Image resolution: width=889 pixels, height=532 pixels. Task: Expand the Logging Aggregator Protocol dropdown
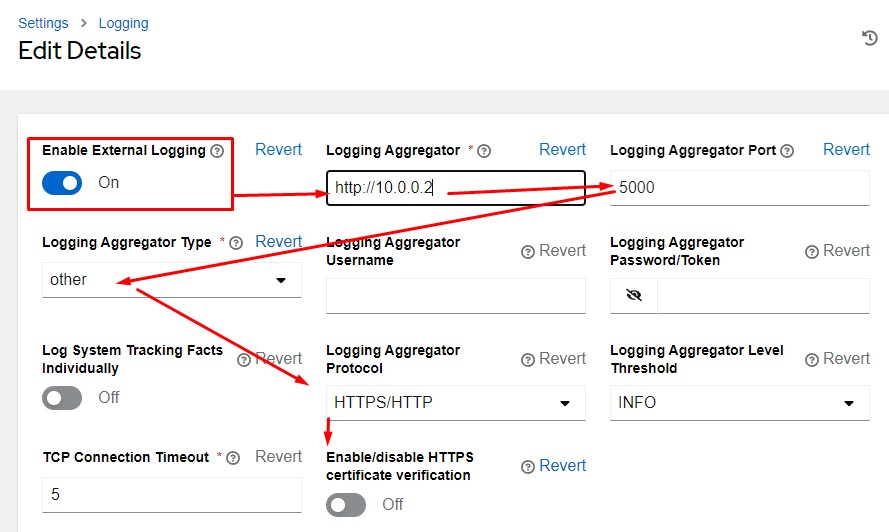455,403
